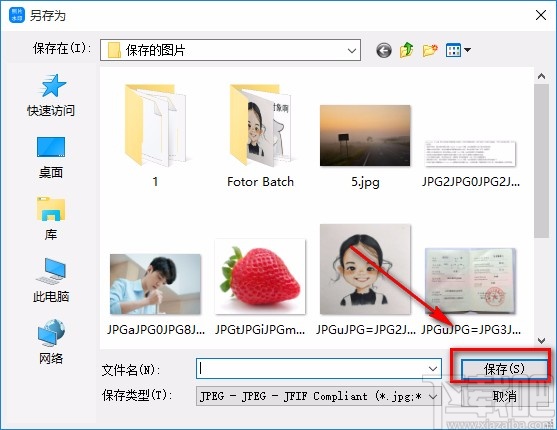Expand the 文件名 dropdown arrow

point(433,369)
